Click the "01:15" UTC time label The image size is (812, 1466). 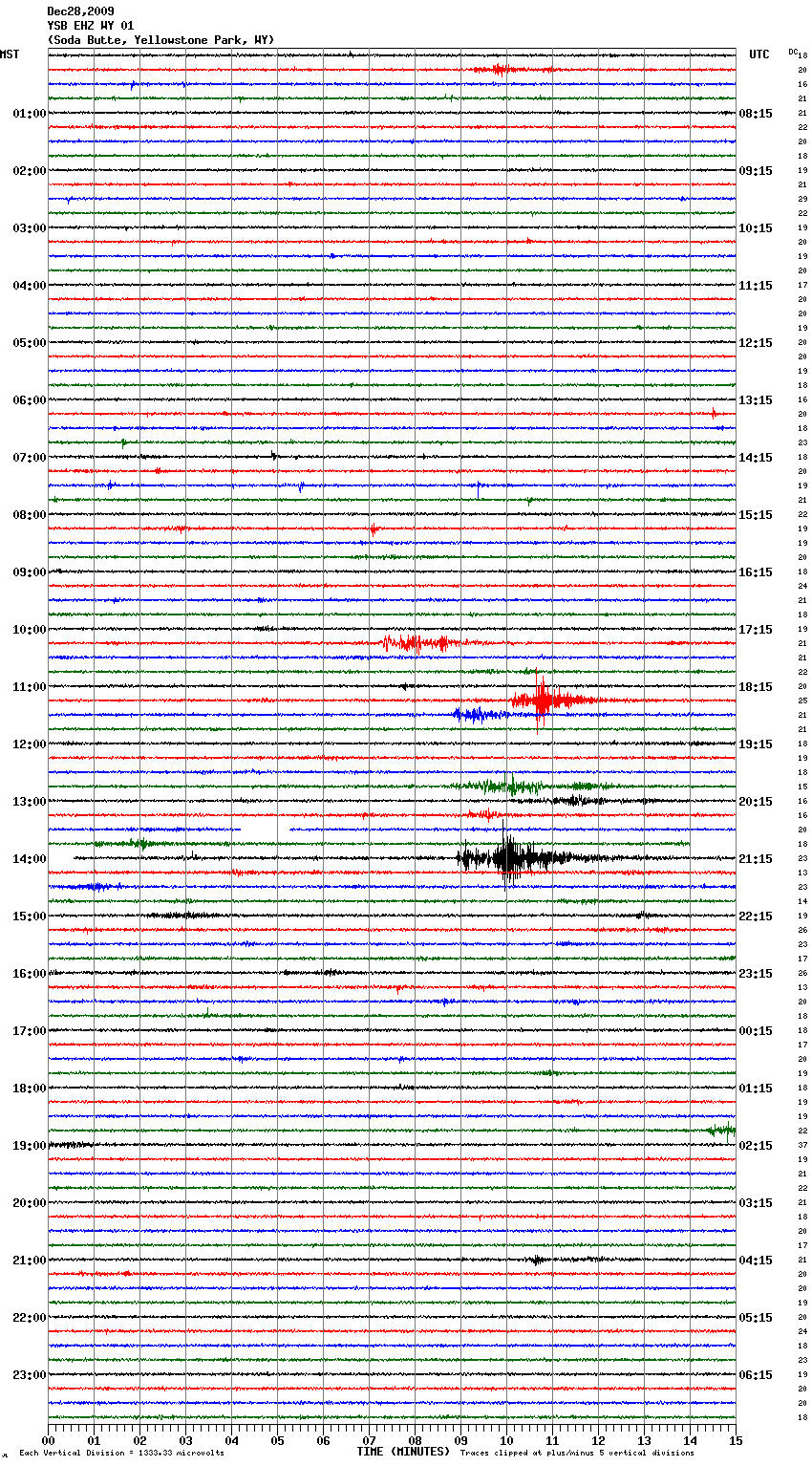pos(756,1089)
